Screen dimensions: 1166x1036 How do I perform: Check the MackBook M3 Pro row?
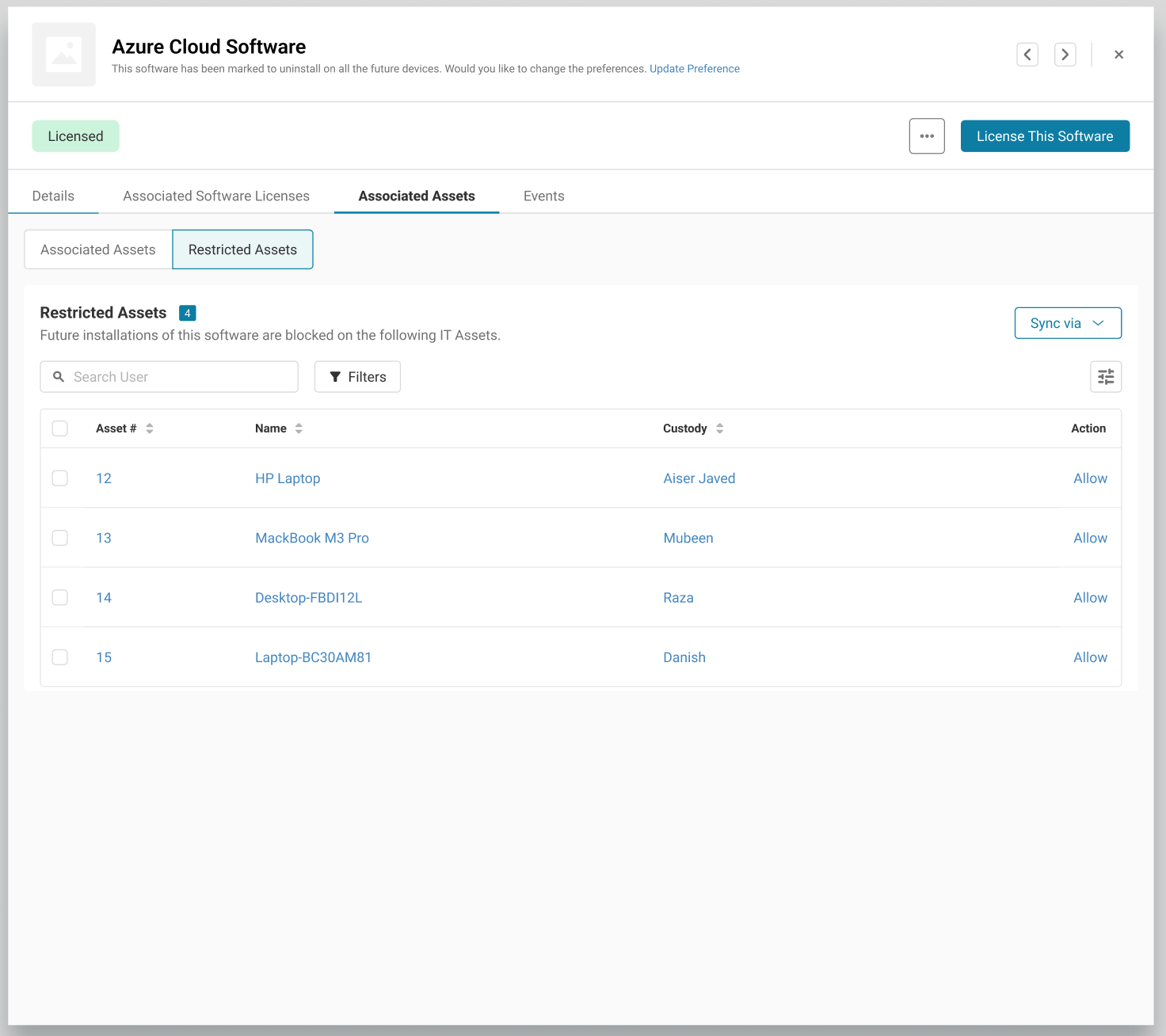coord(60,538)
